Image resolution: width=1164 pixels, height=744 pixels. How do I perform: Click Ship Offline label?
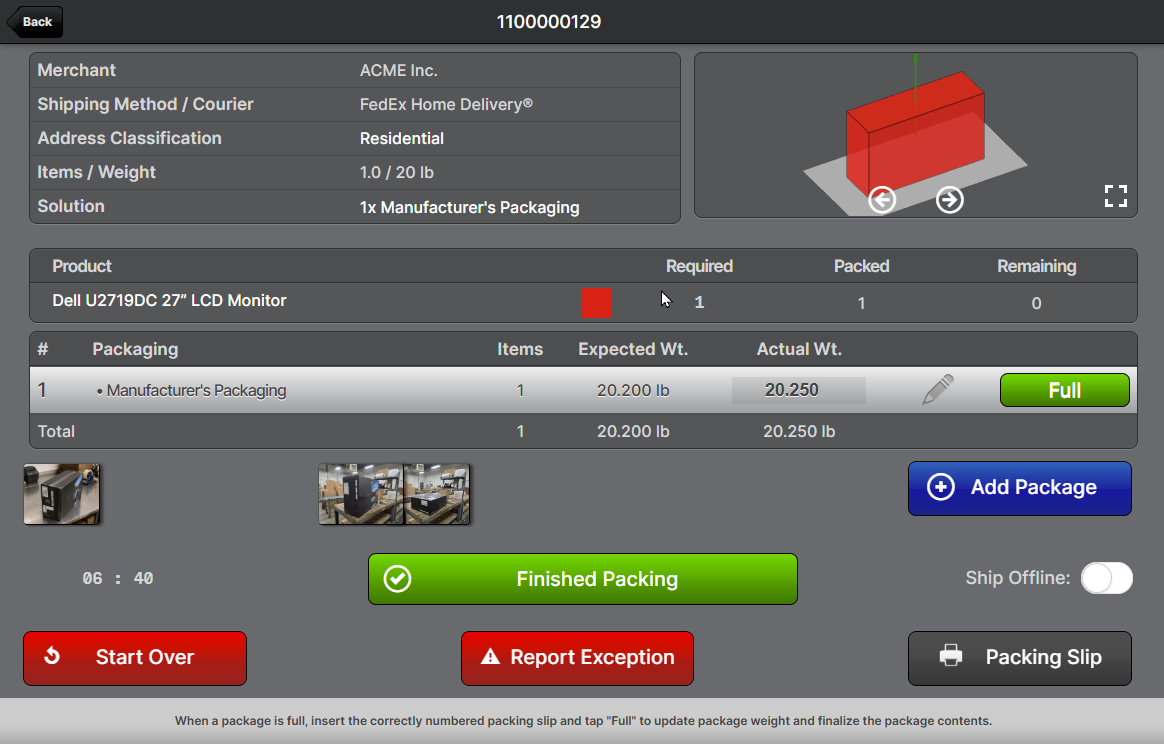(x=1018, y=578)
